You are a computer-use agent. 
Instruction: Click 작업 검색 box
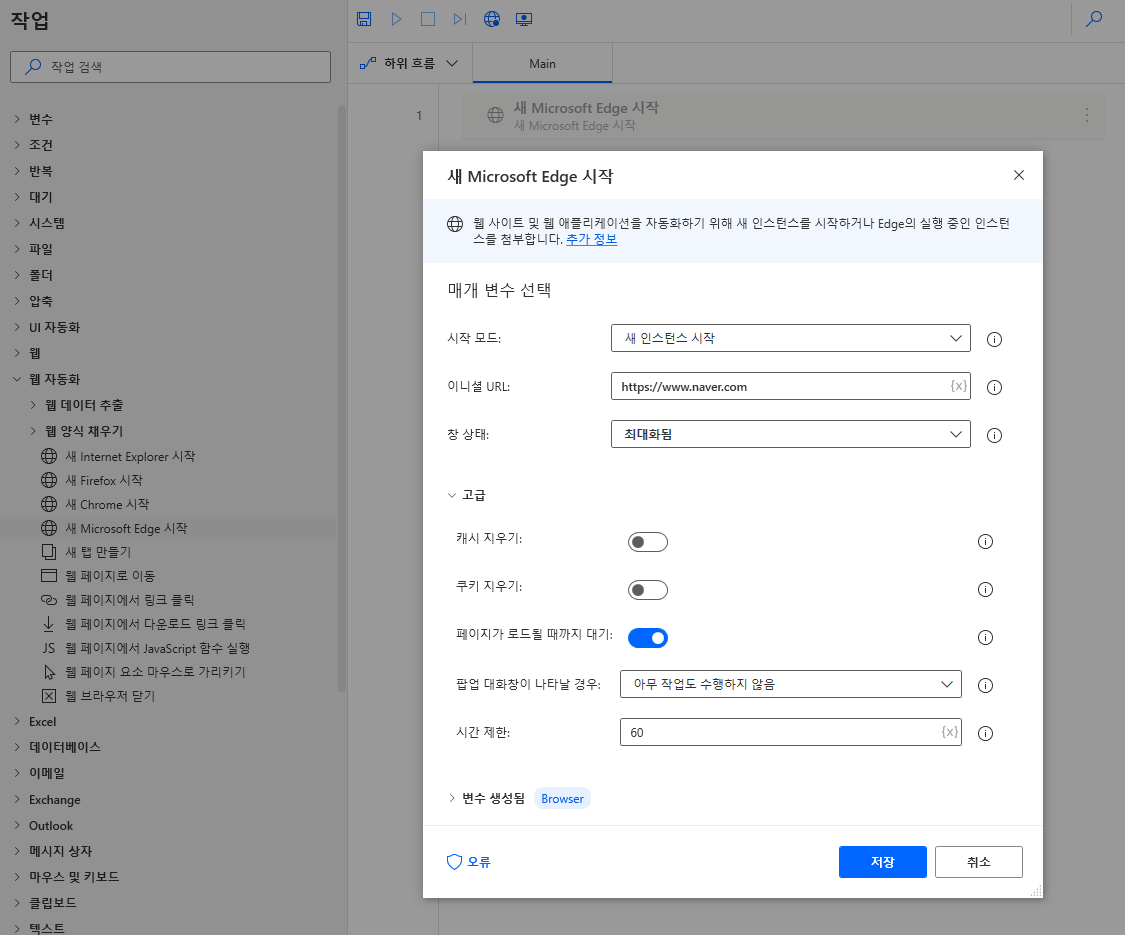[x=170, y=67]
